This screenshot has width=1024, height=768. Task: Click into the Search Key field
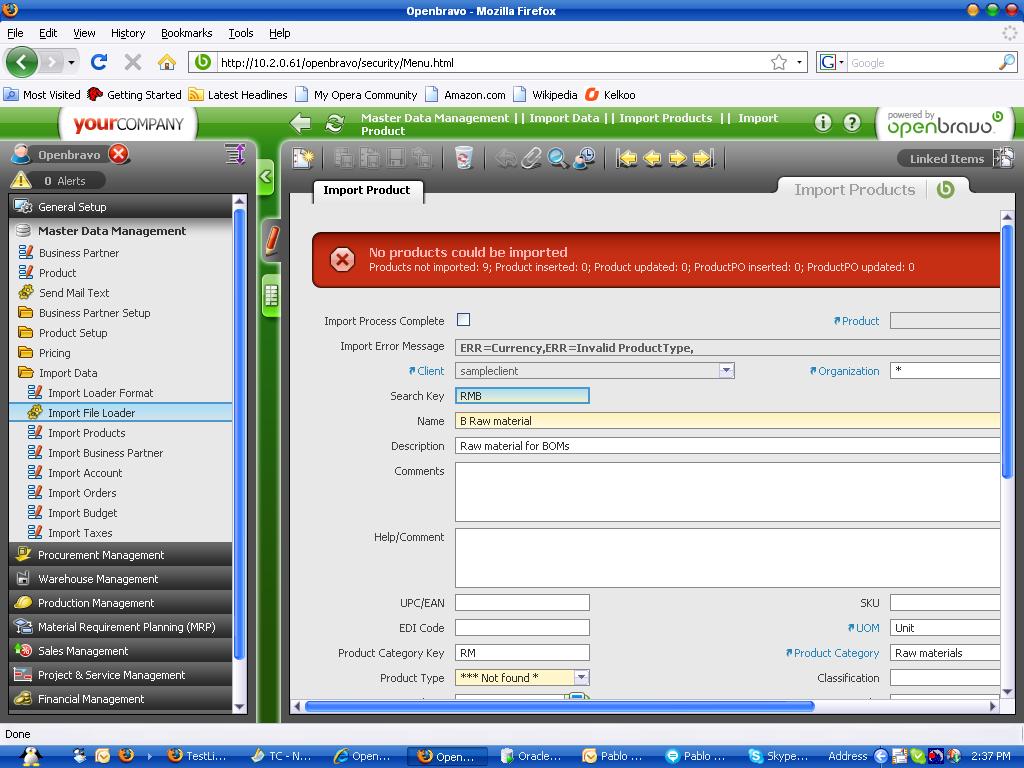pos(522,396)
